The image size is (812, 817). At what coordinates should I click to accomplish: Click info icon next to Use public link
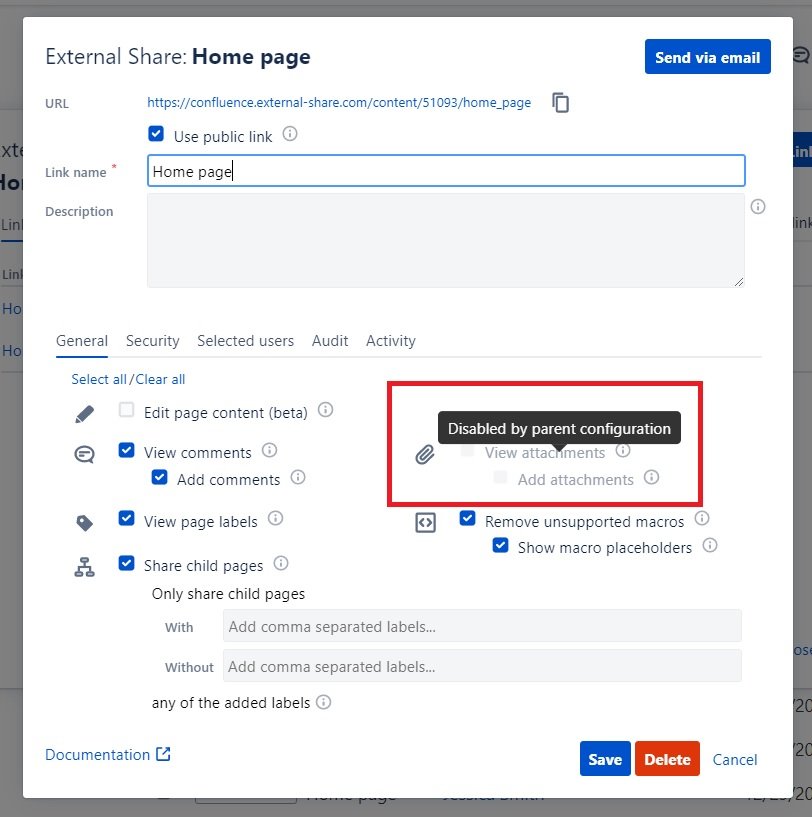(x=290, y=134)
